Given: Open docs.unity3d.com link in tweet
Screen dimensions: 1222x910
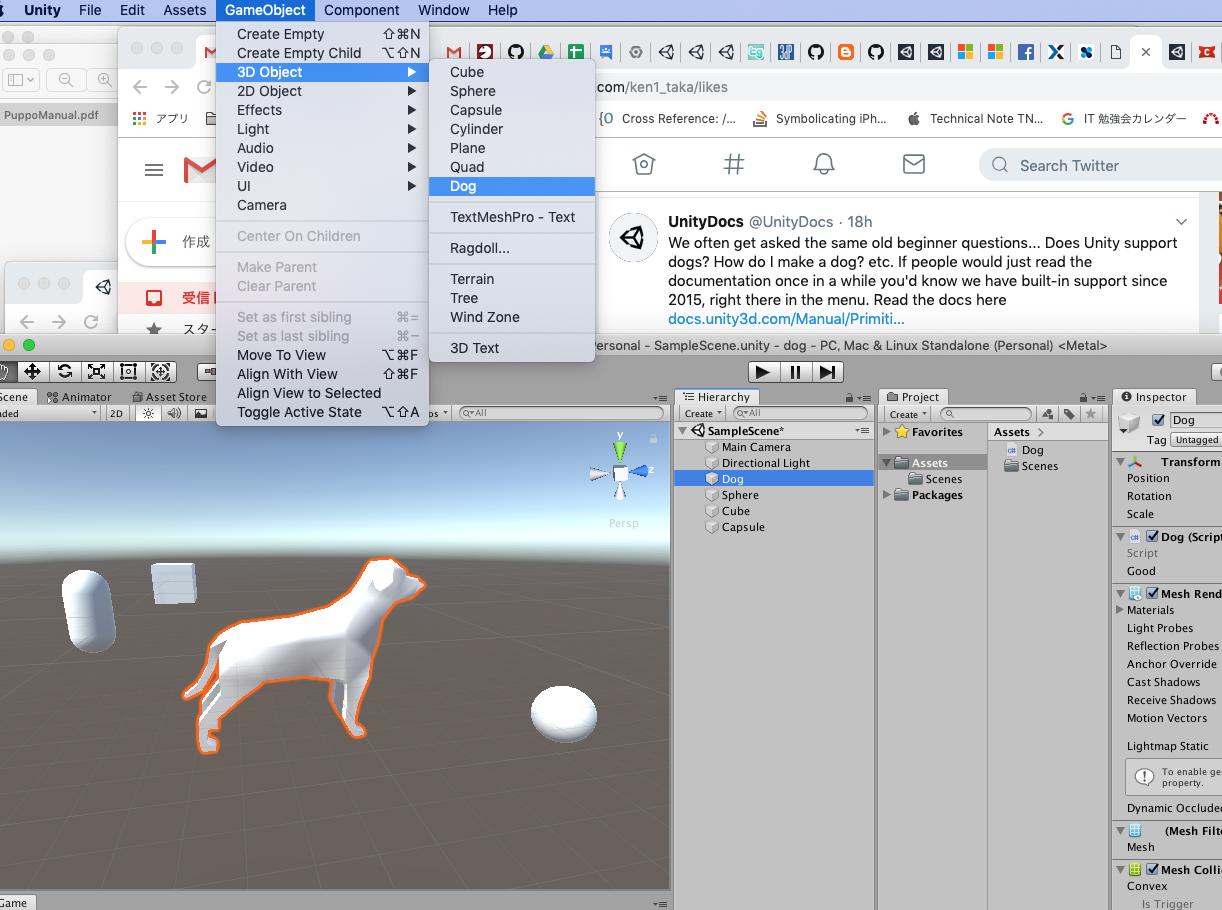Looking at the screenshot, I should (x=786, y=319).
